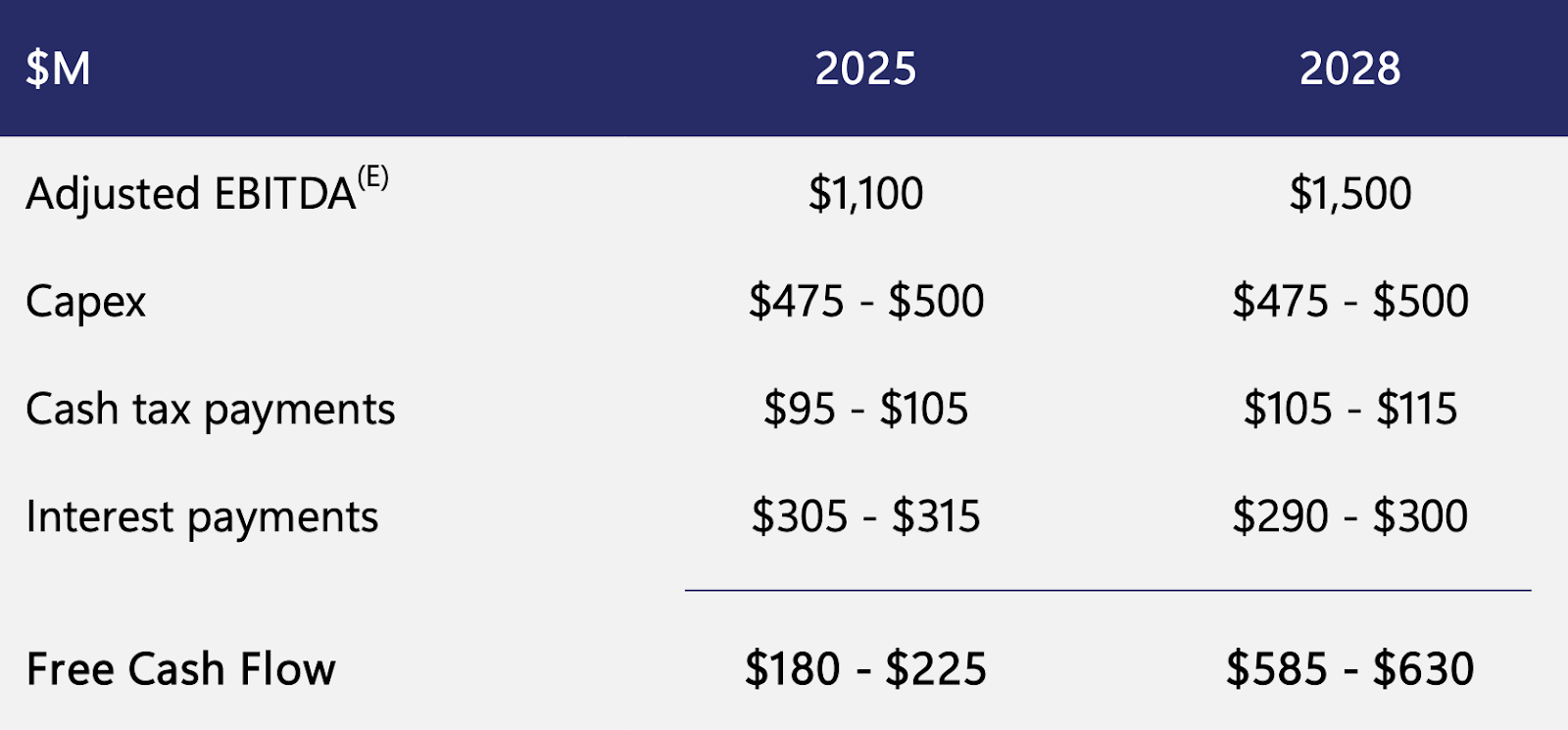Select the $1,100 EBITDA value
This screenshot has width=1568, height=730.
click(865, 193)
